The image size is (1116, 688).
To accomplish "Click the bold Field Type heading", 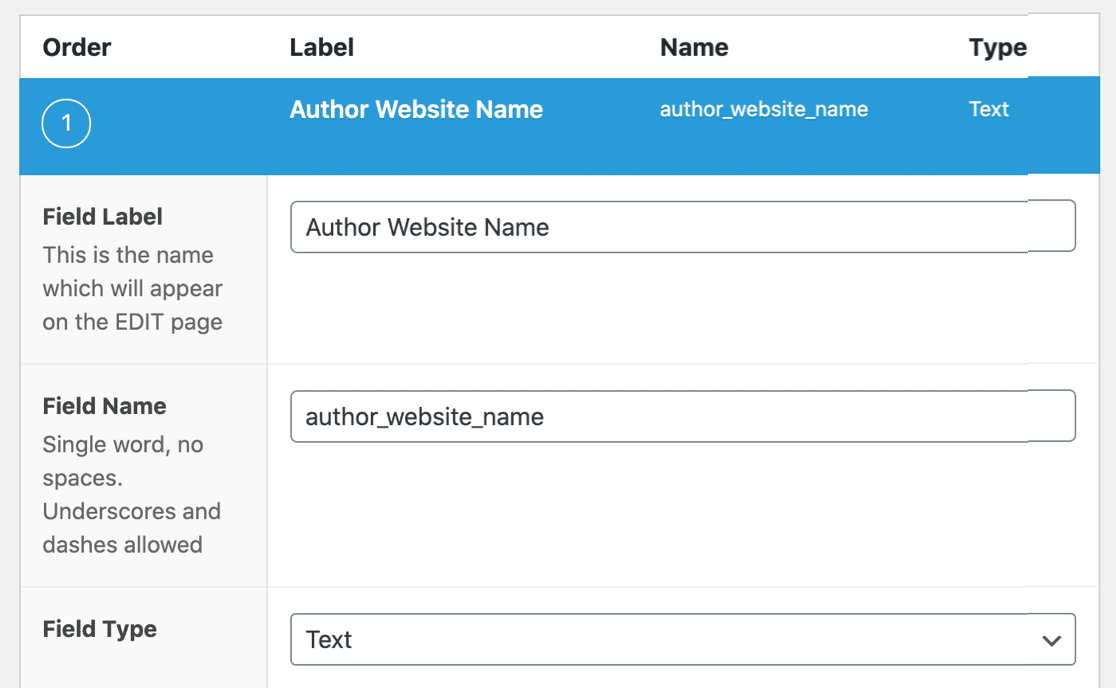I will pyautogui.click(x=100, y=629).
